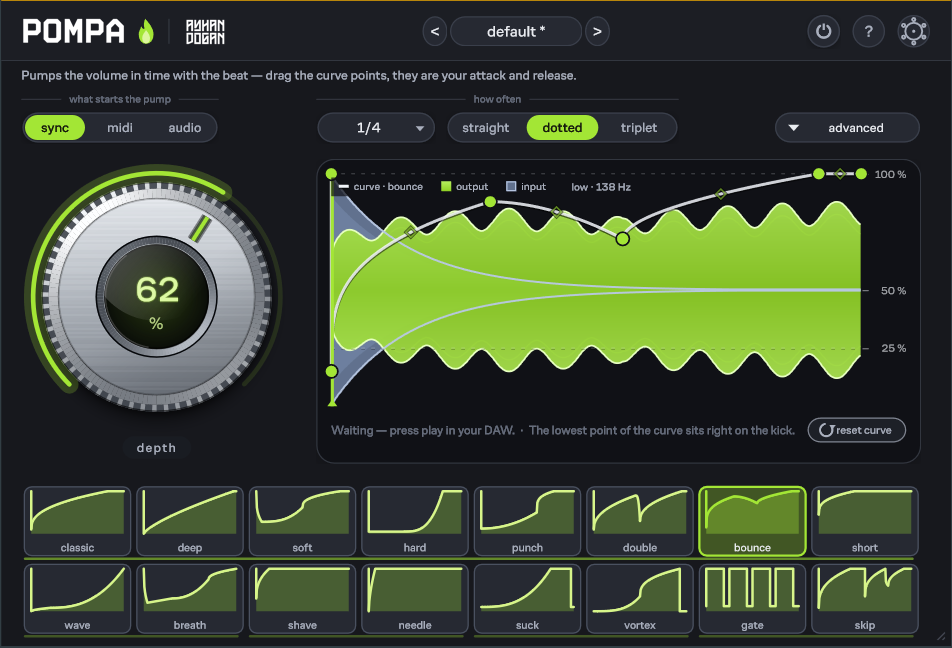Click the 50 % grid label
The image size is (952, 648).
pos(893,291)
